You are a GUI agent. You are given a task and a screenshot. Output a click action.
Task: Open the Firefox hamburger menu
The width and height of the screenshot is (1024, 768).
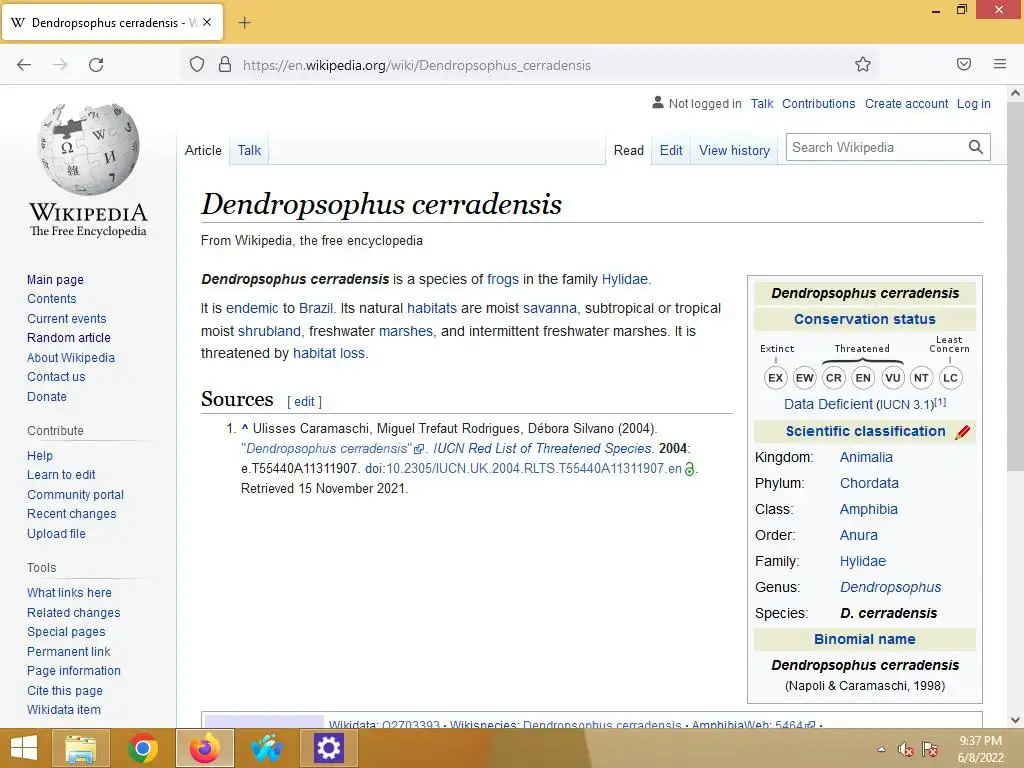click(x=1000, y=64)
